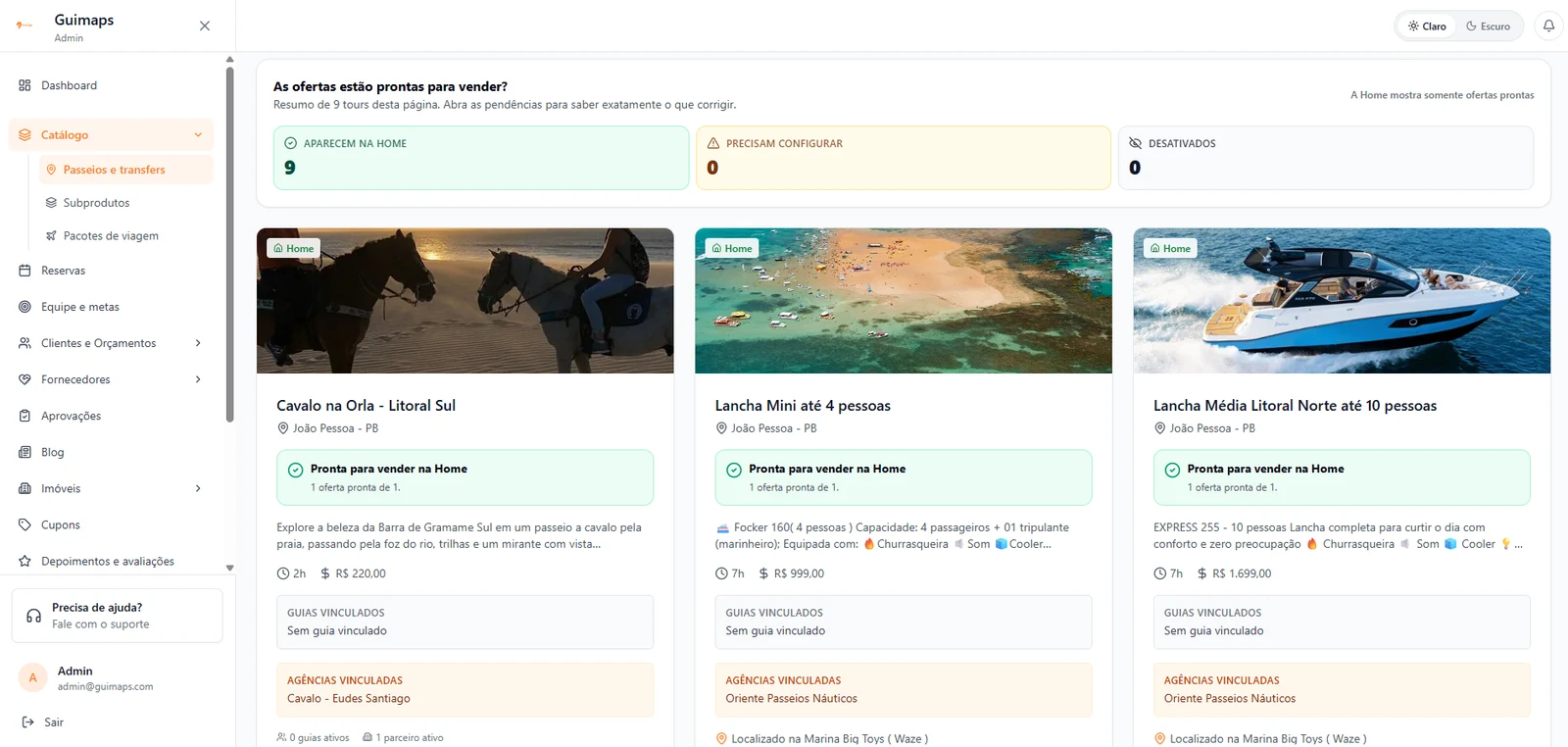This screenshot has width=1568, height=747.
Task: Select Precisam configurar summary card
Action: 904,158
